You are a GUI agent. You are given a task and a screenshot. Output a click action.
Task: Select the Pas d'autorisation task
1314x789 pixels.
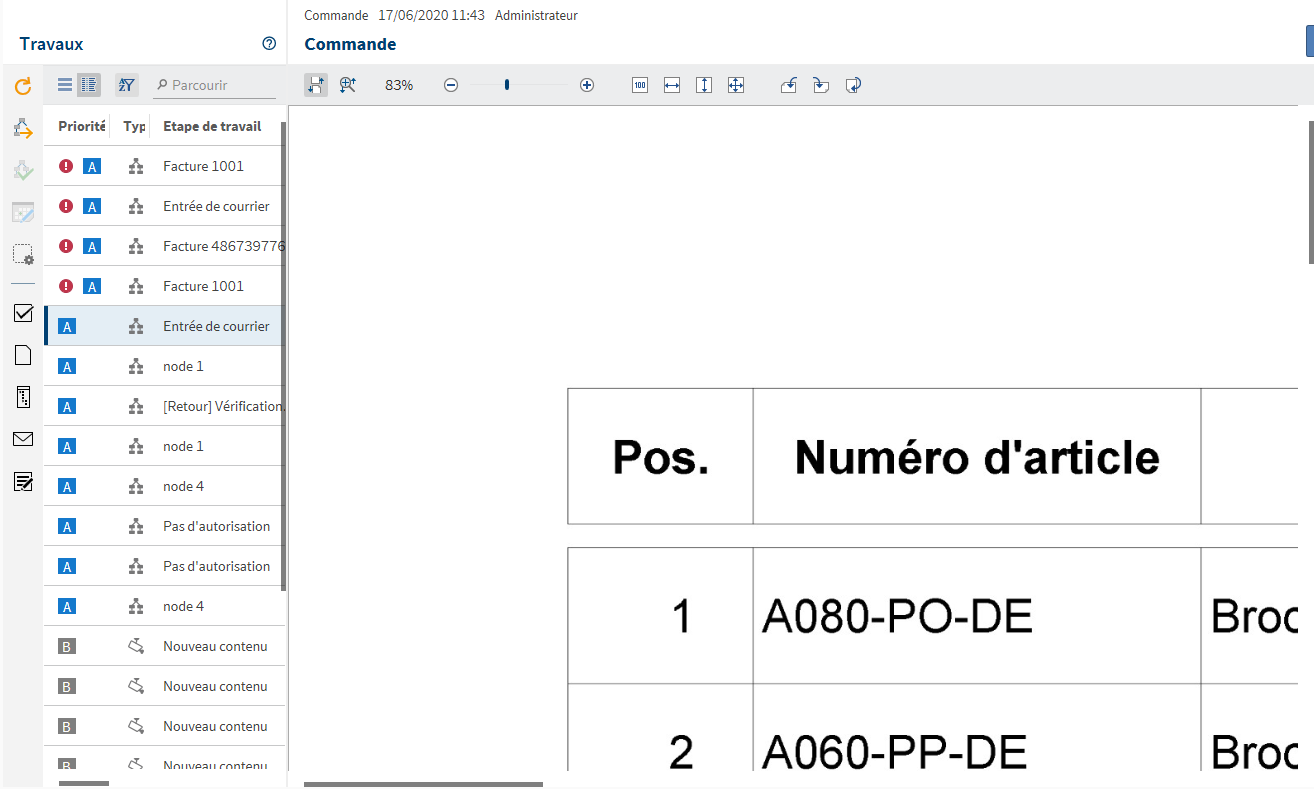click(x=216, y=526)
